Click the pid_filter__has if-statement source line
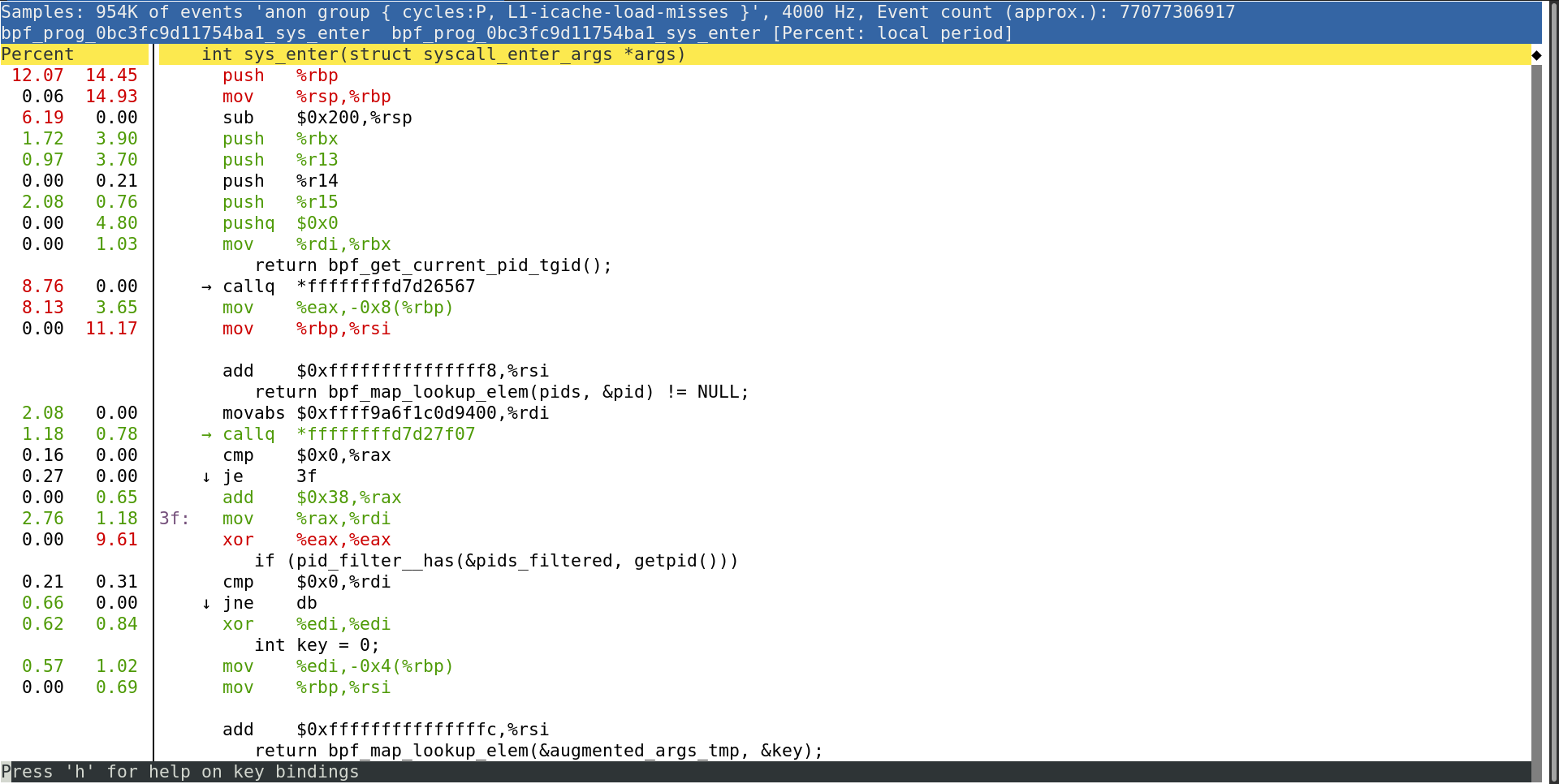Viewport: 1559px width, 784px height. point(496,561)
